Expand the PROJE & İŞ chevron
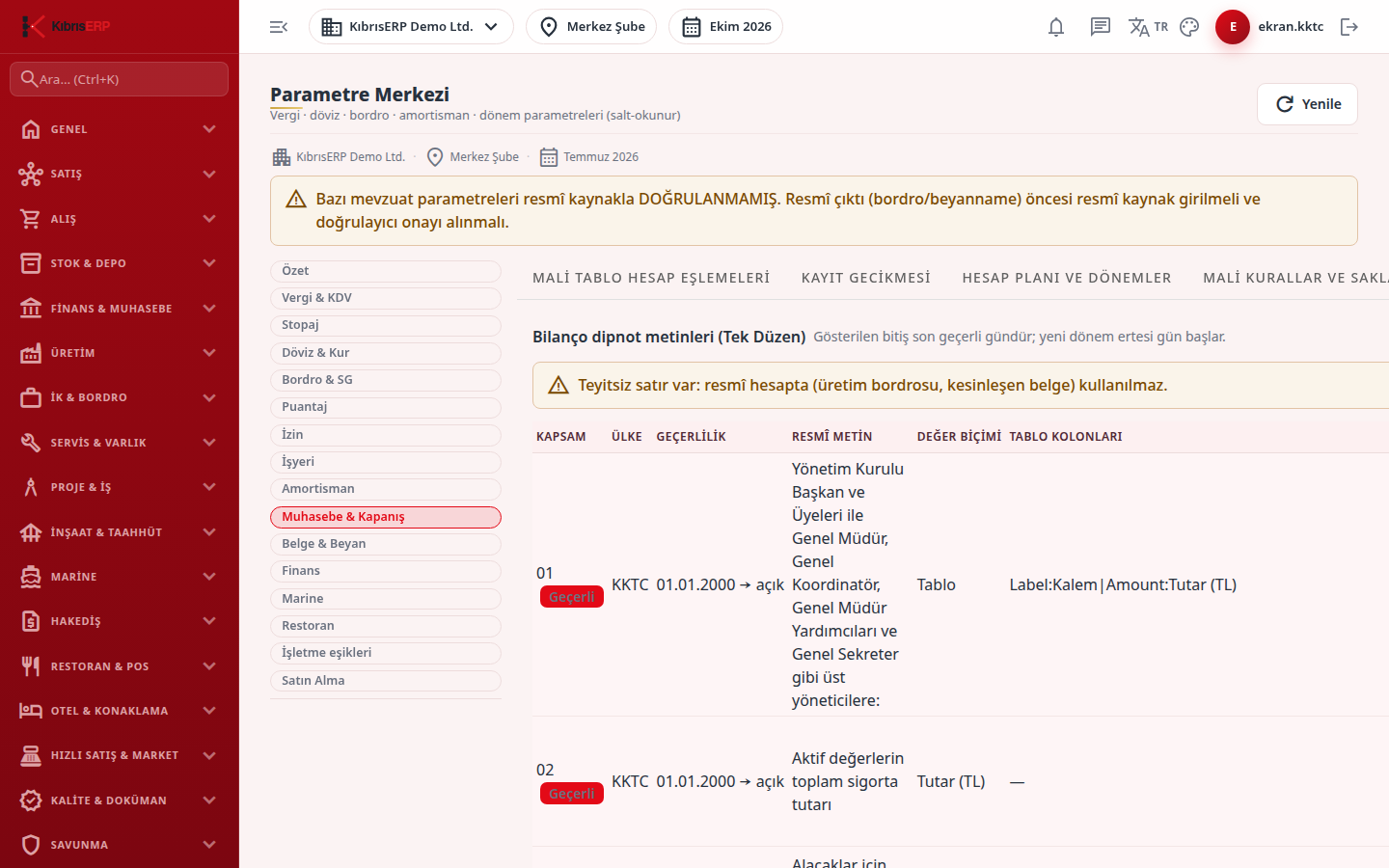The image size is (1389, 868). point(209,487)
